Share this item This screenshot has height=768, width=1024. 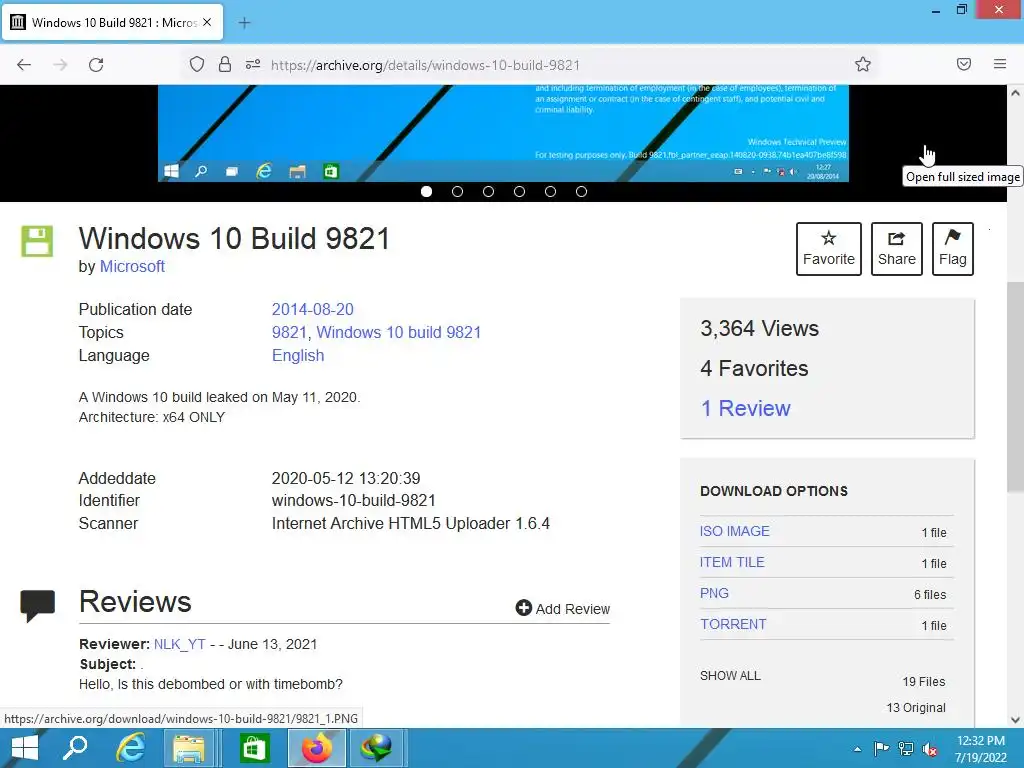click(x=897, y=249)
